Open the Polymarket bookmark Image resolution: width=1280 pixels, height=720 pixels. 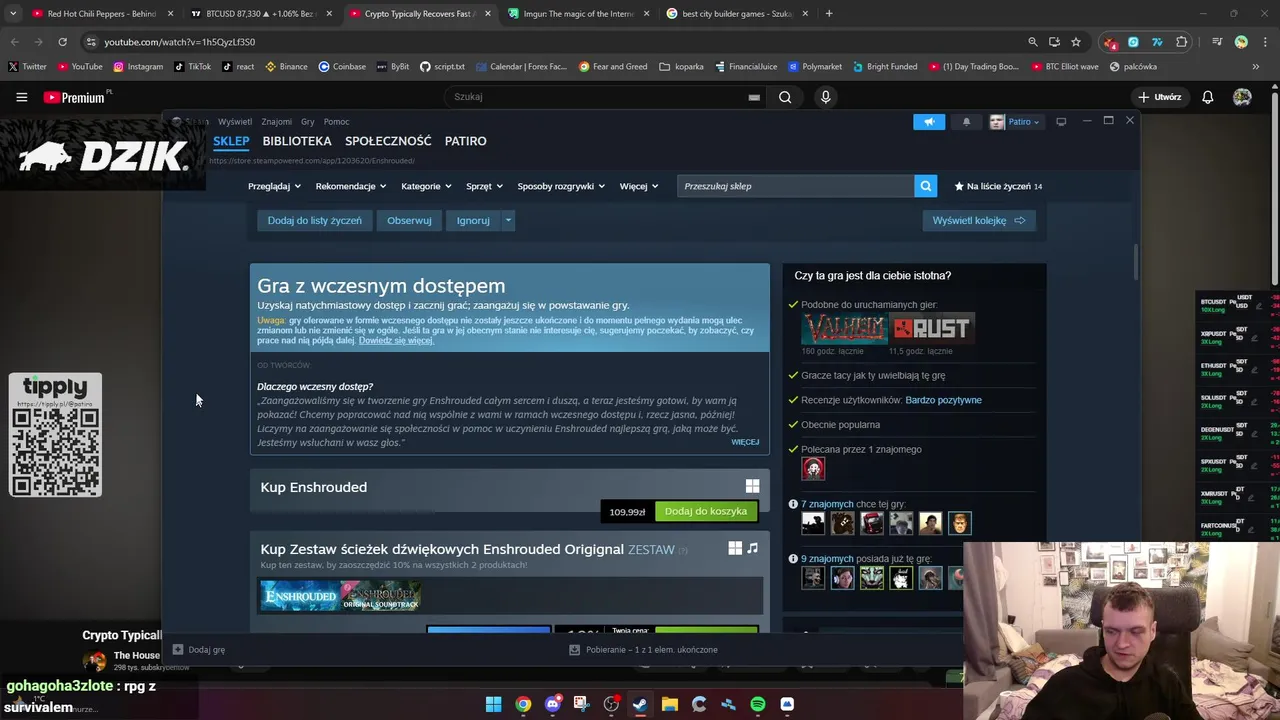pos(814,67)
